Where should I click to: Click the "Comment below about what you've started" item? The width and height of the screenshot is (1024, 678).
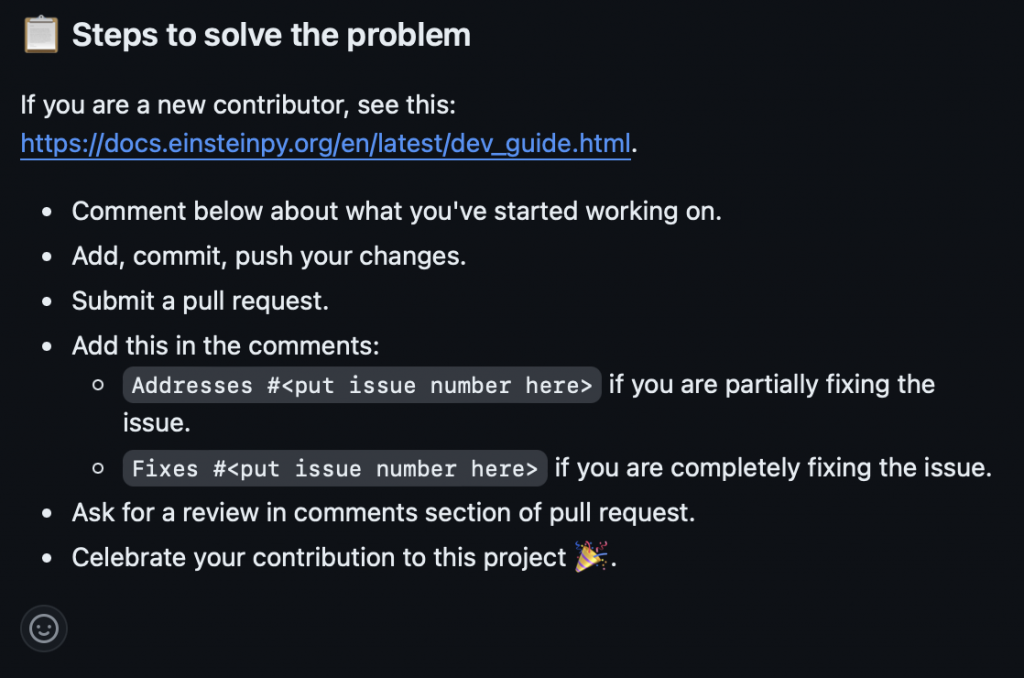pyautogui.click(x=396, y=211)
